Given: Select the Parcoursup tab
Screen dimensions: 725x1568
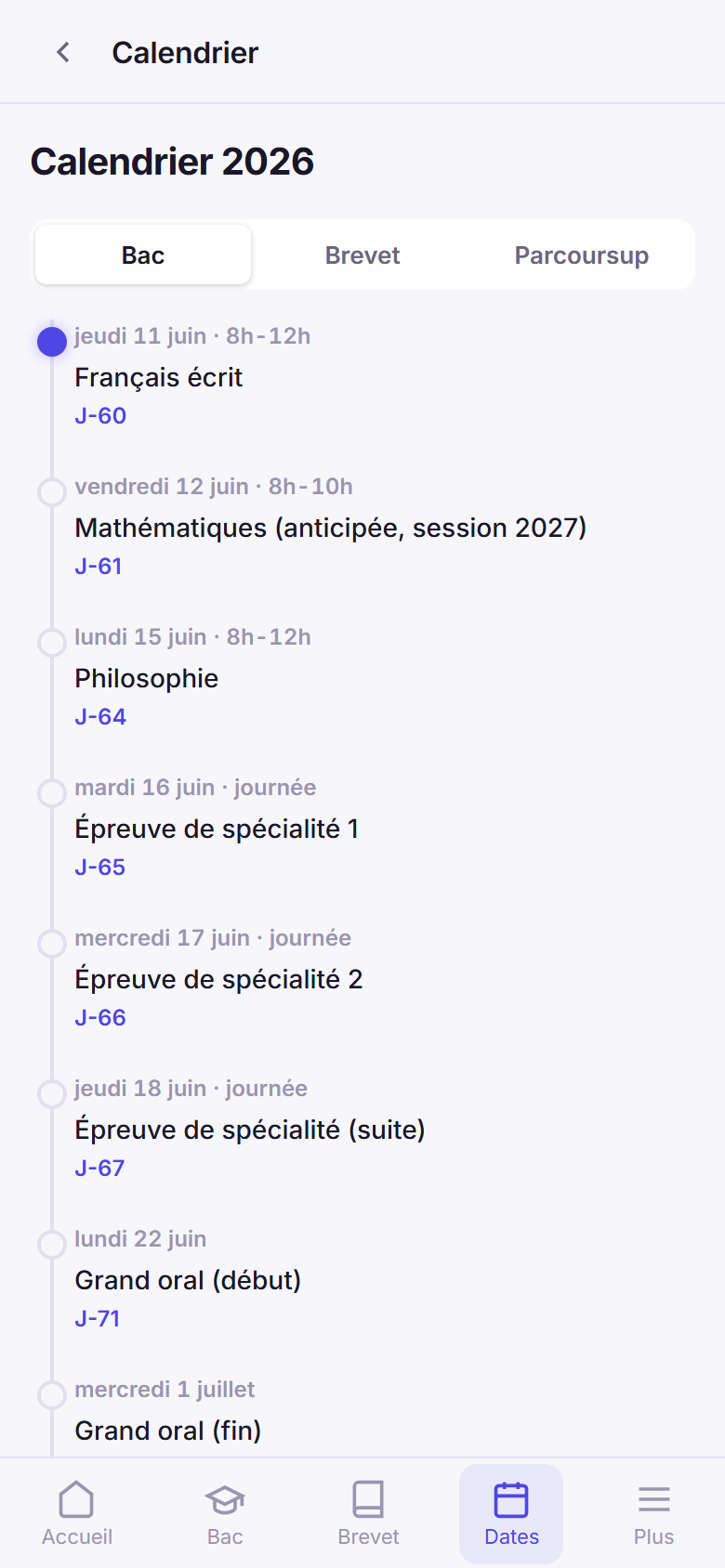Looking at the screenshot, I should 582,255.
